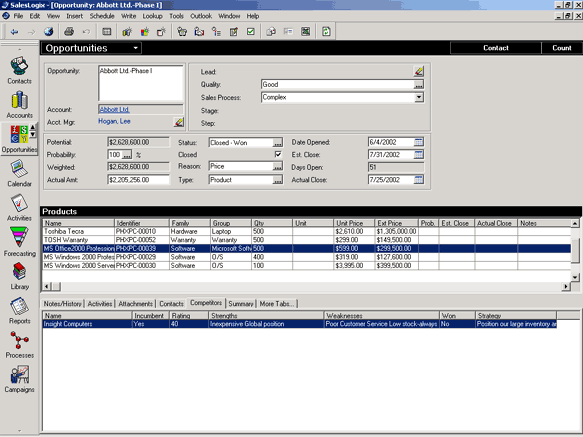This screenshot has width=583, height=437.
Task: Select the TOSH Warranty product row
Action: tap(307, 240)
